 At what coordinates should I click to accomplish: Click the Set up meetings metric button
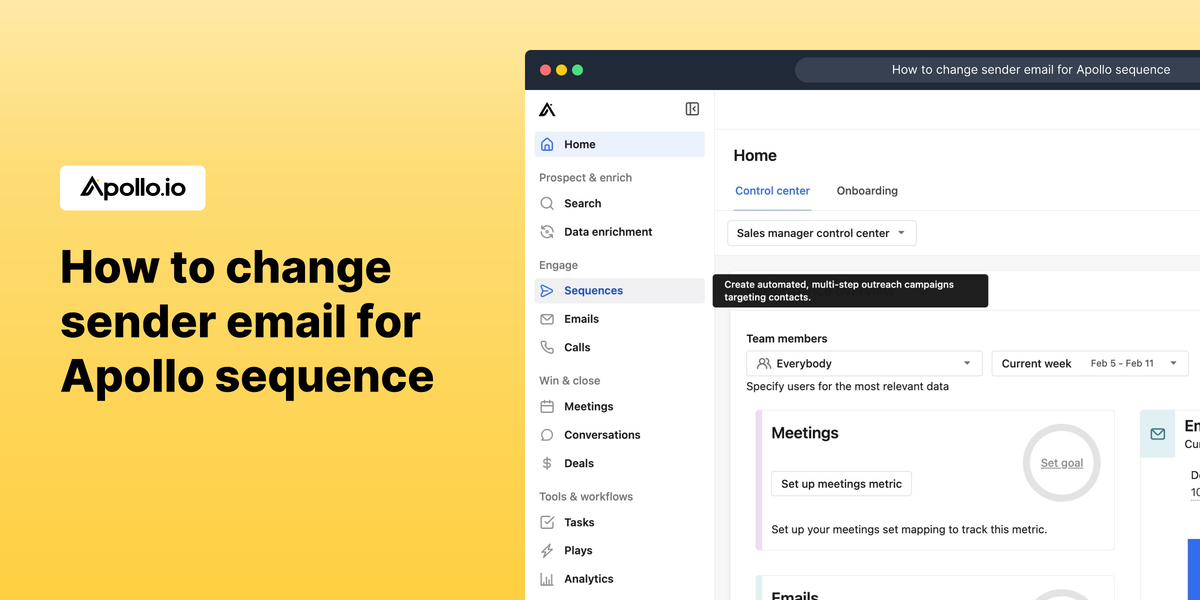coord(841,483)
